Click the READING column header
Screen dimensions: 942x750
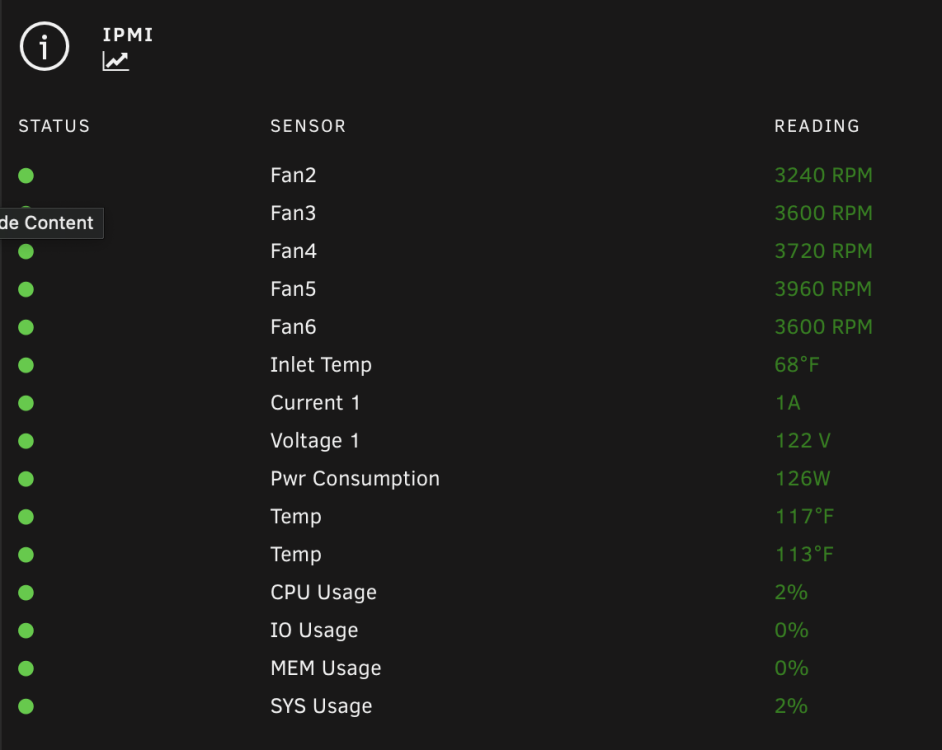coord(817,126)
